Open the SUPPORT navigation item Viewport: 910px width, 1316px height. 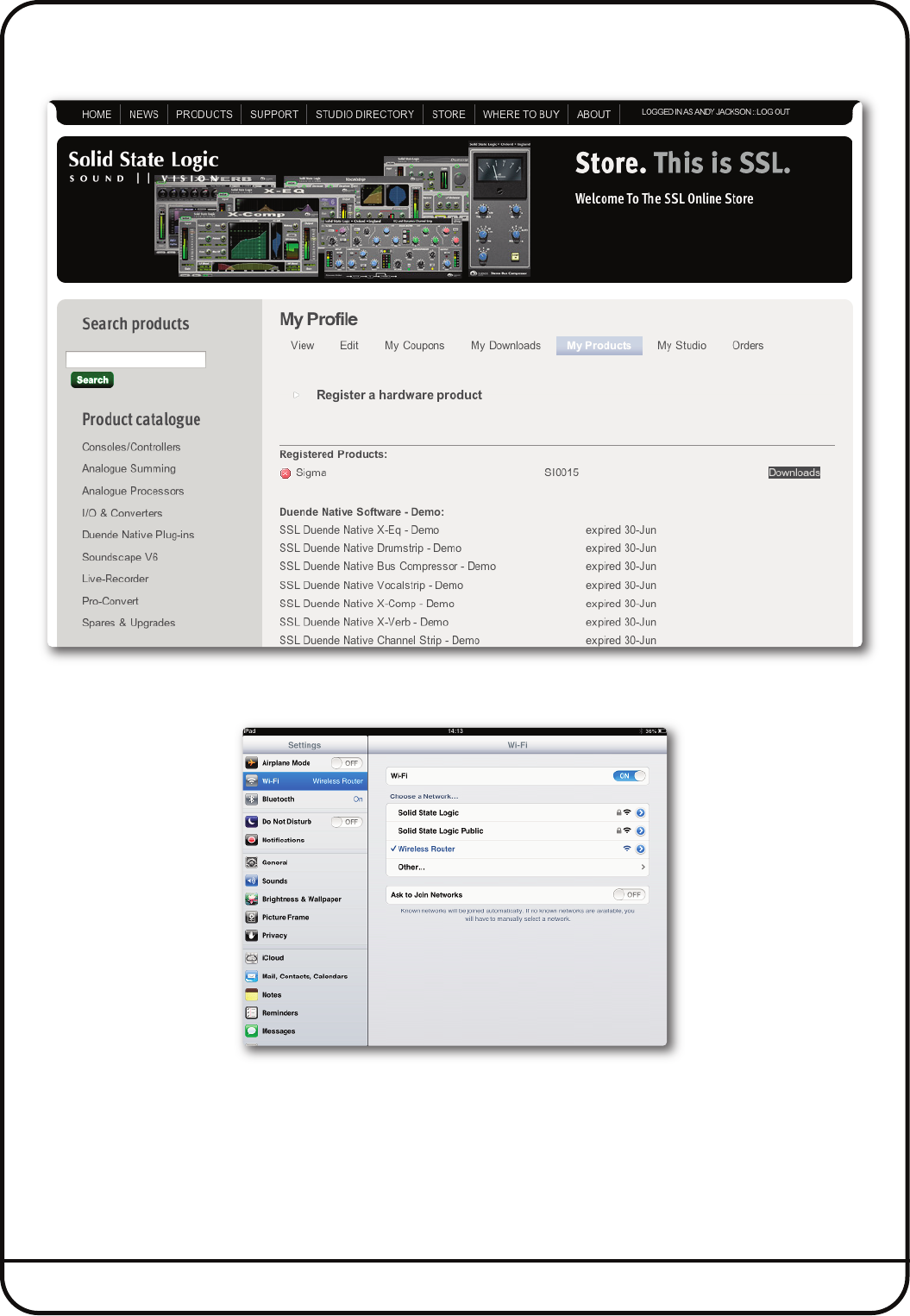pyautogui.click(x=274, y=115)
